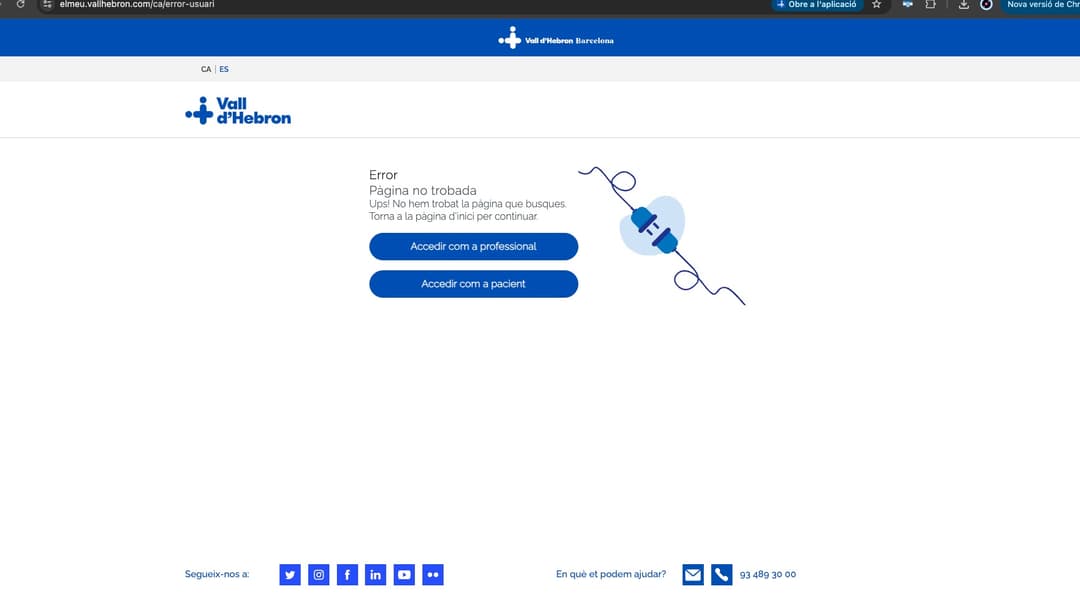Switch language to ES
This screenshot has height=593, width=1080.
tap(224, 70)
